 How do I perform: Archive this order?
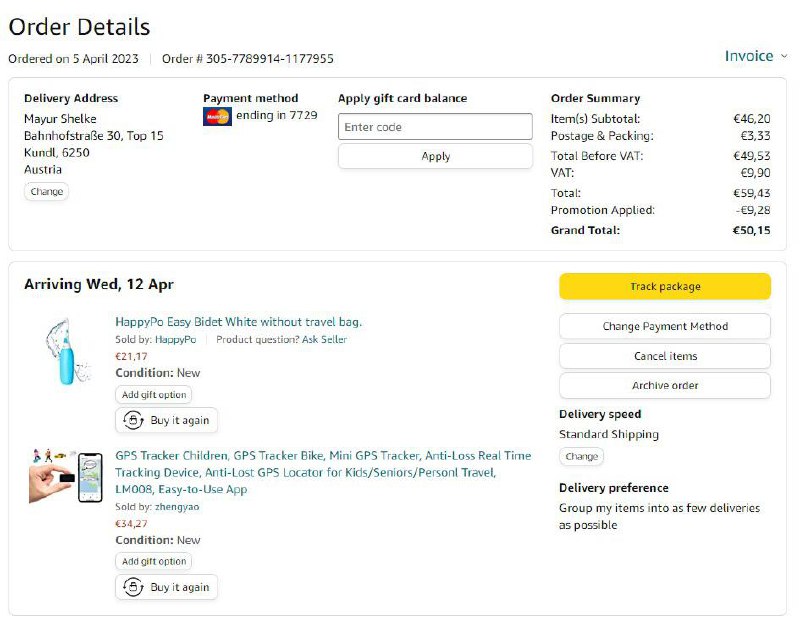(664, 385)
